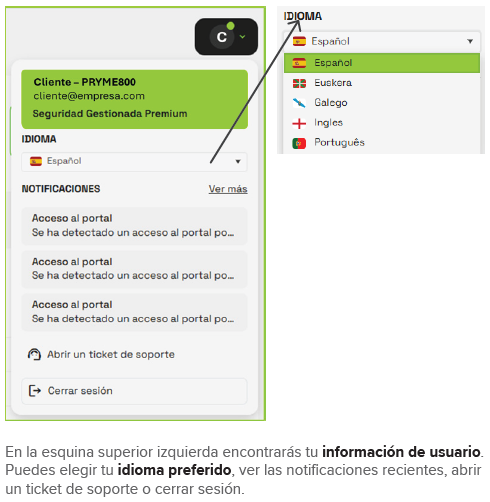
Task: Click the green Cliente – PRYME800 account card
Action: click(x=134, y=99)
